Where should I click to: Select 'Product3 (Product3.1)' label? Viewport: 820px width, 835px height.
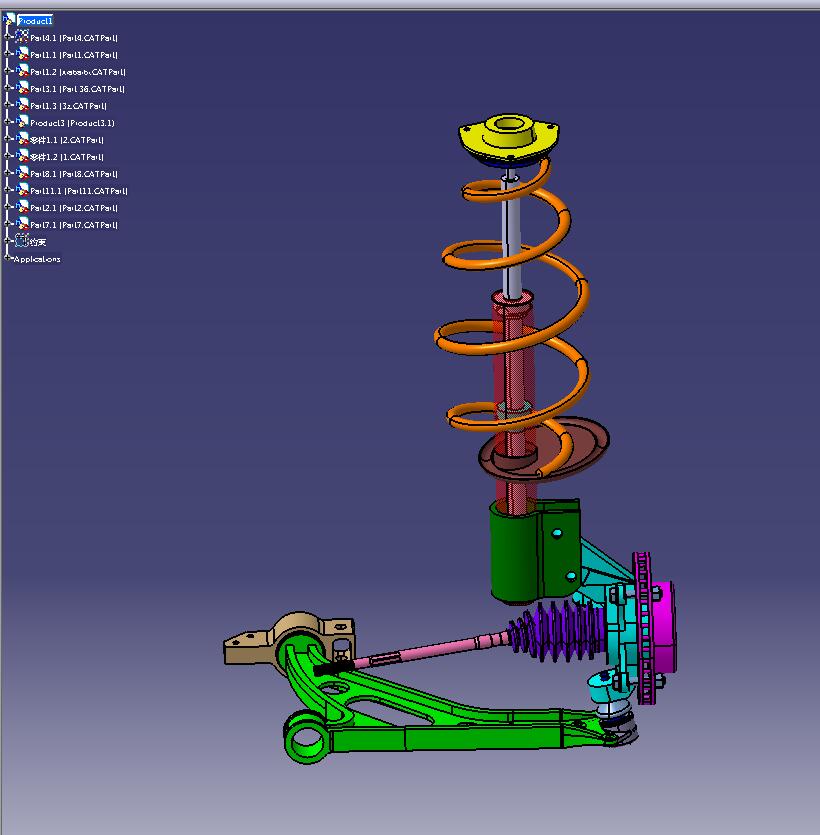tap(72, 123)
